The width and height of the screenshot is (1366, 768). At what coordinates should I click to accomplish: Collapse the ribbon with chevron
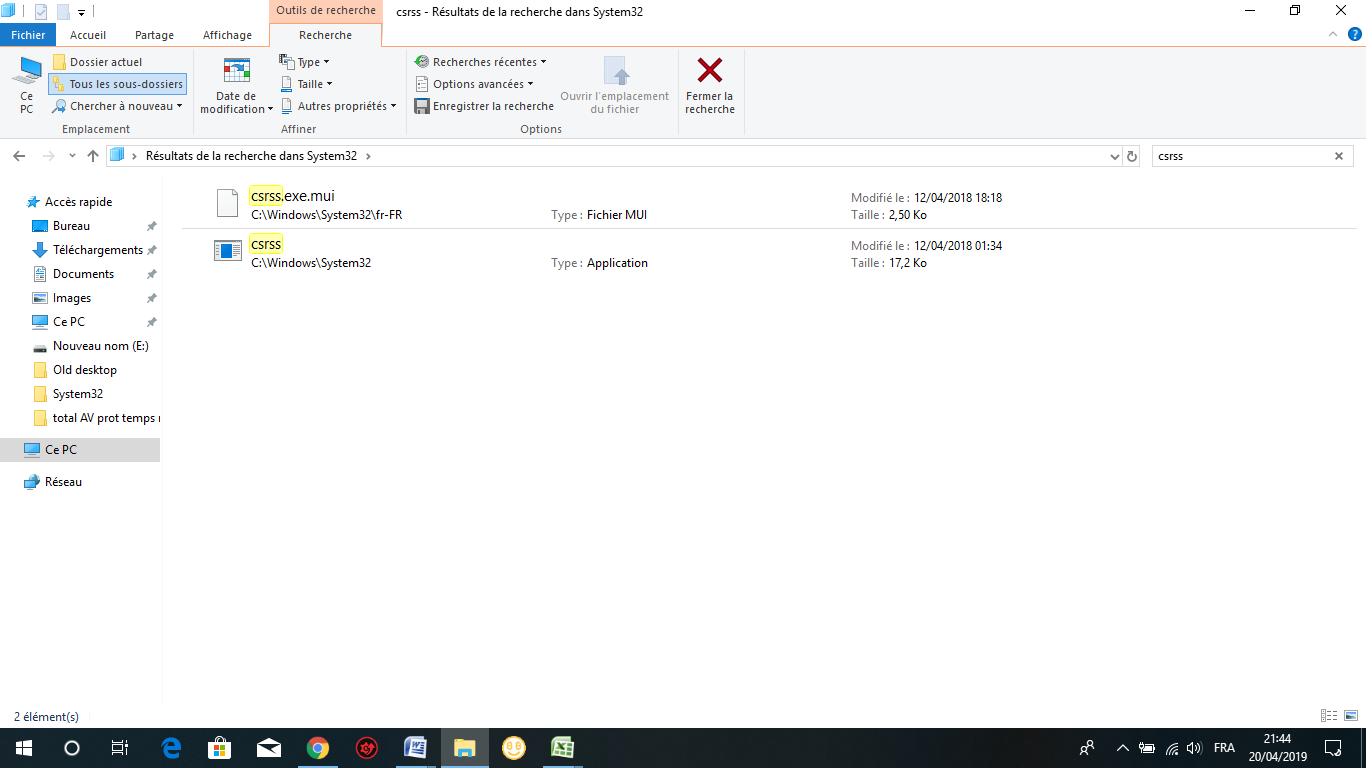tap(1333, 34)
